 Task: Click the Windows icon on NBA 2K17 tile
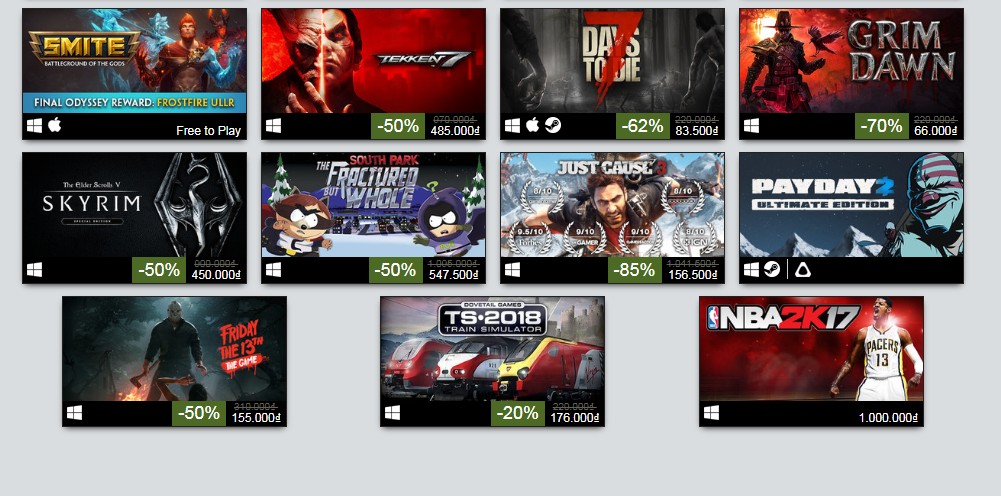point(711,413)
